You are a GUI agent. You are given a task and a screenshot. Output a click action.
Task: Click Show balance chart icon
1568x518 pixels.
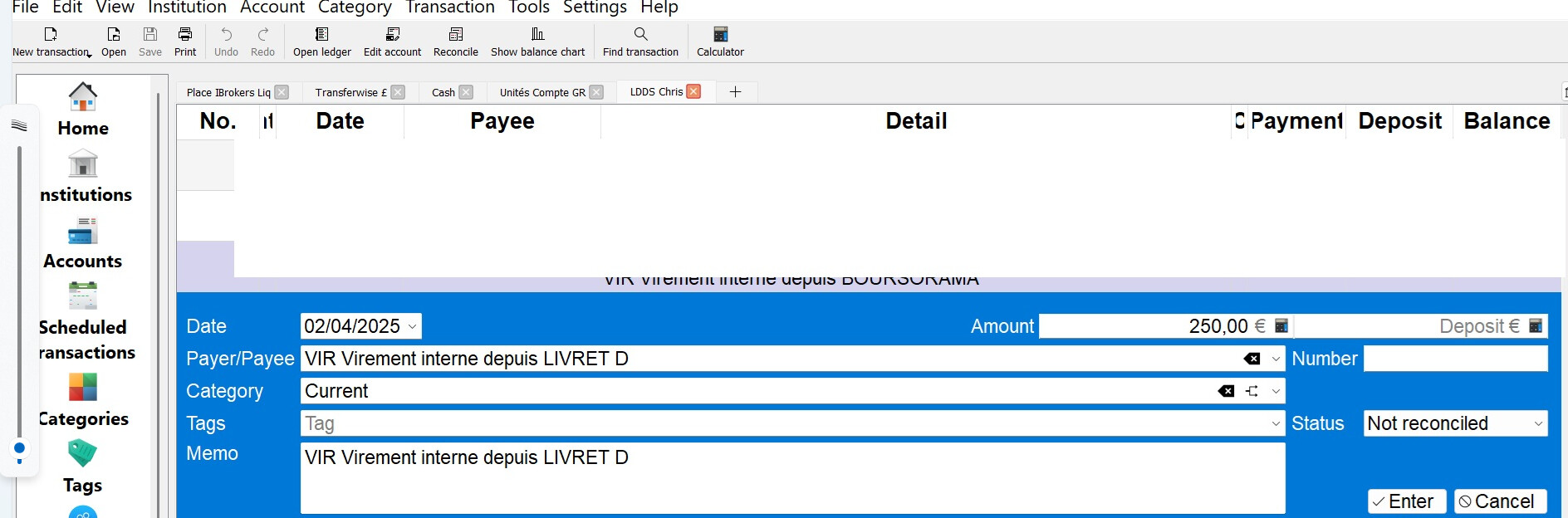click(x=537, y=34)
